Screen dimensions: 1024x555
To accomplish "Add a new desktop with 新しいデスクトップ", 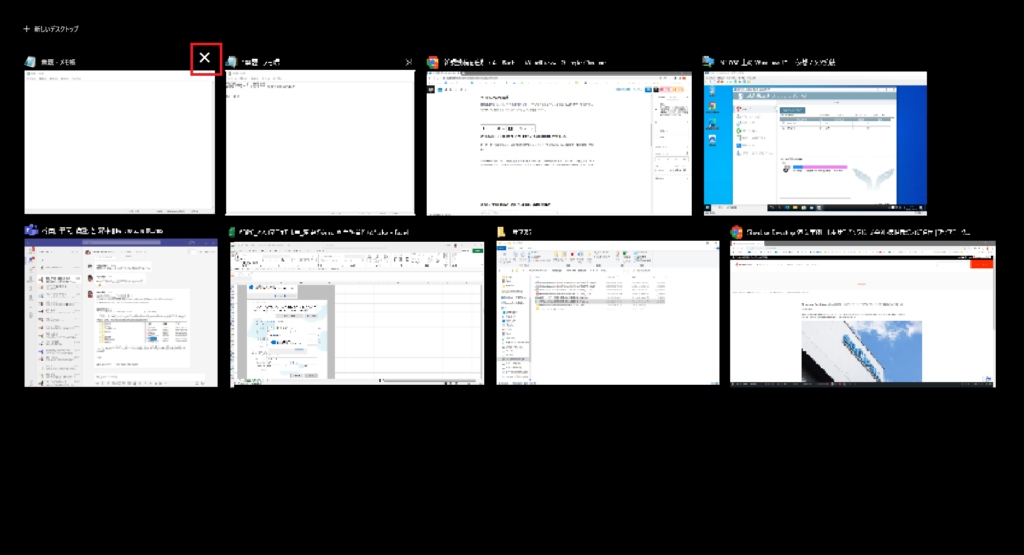I will point(51,29).
